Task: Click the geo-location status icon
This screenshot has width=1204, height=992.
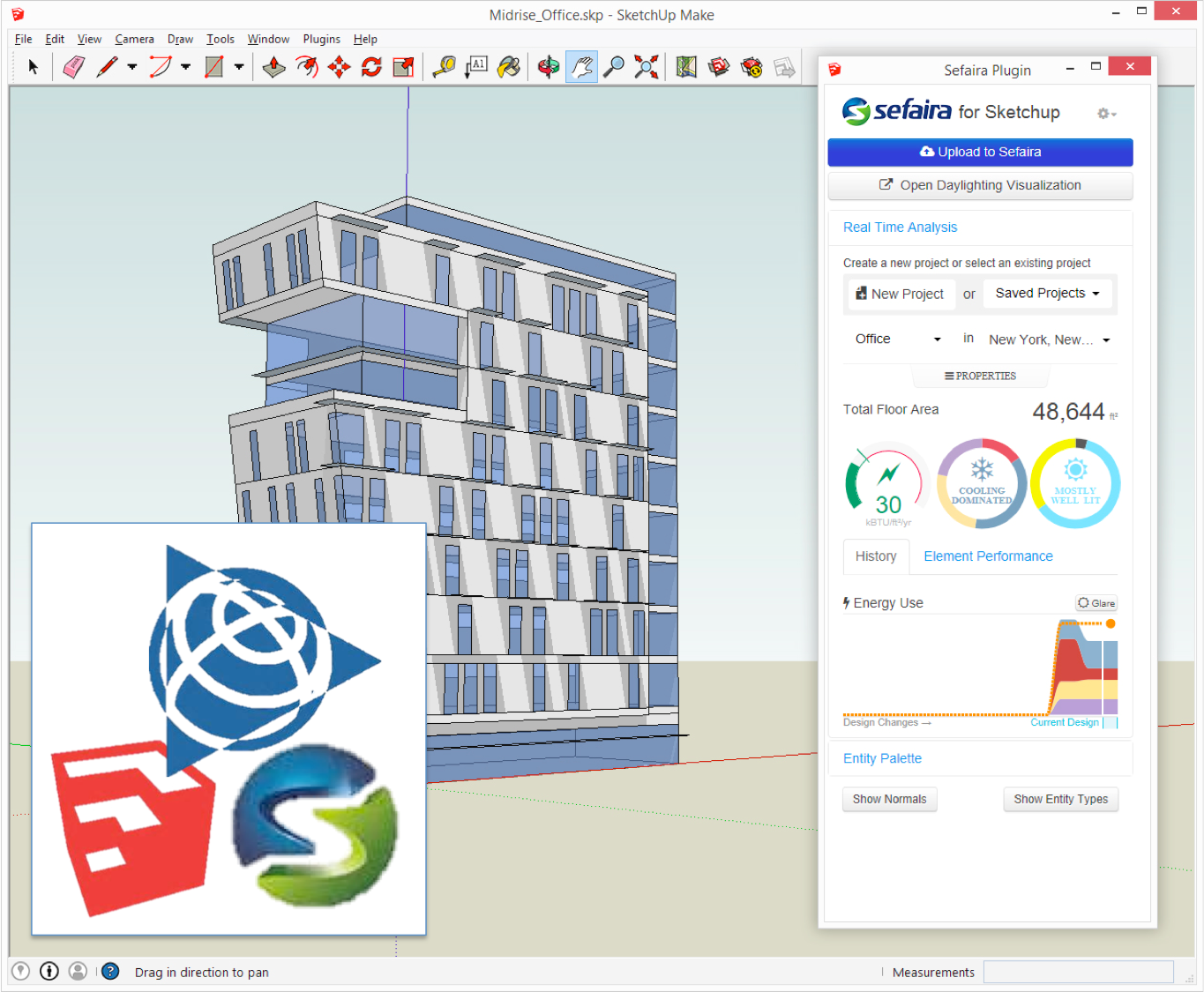Action: [21, 971]
